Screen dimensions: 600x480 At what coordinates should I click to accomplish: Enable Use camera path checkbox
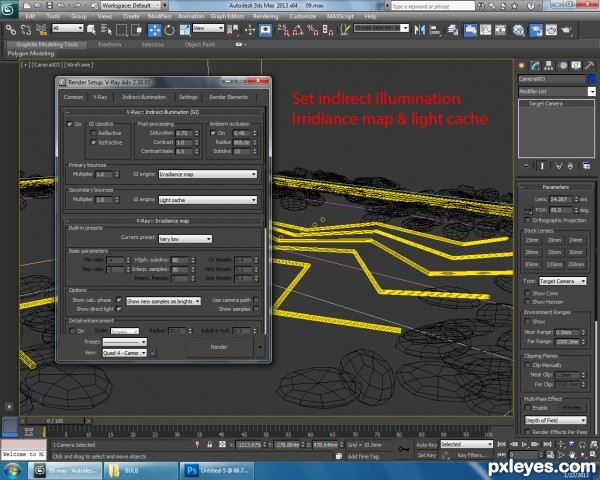[x=256, y=300]
